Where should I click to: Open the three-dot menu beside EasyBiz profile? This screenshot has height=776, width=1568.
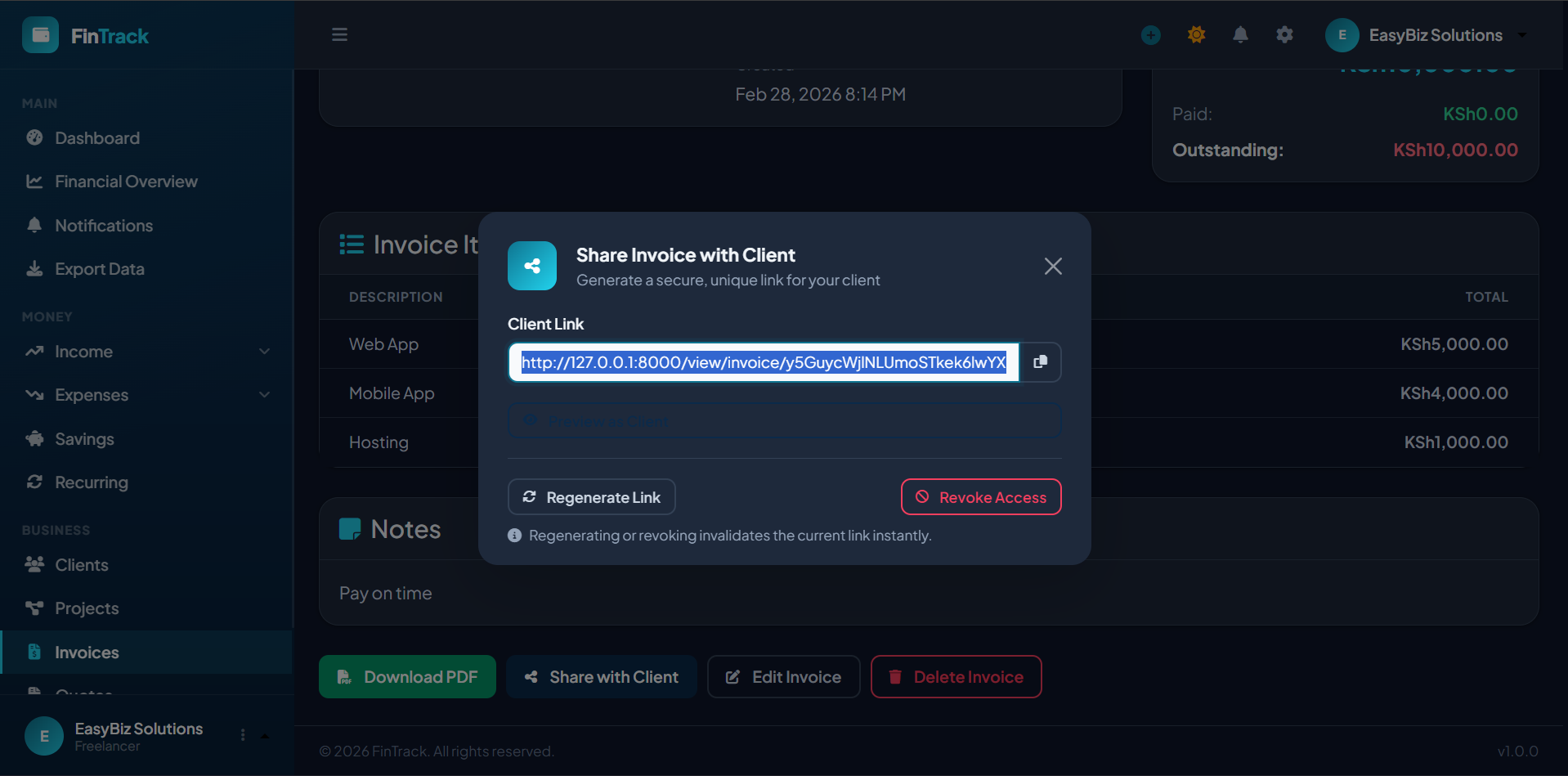click(x=242, y=735)
